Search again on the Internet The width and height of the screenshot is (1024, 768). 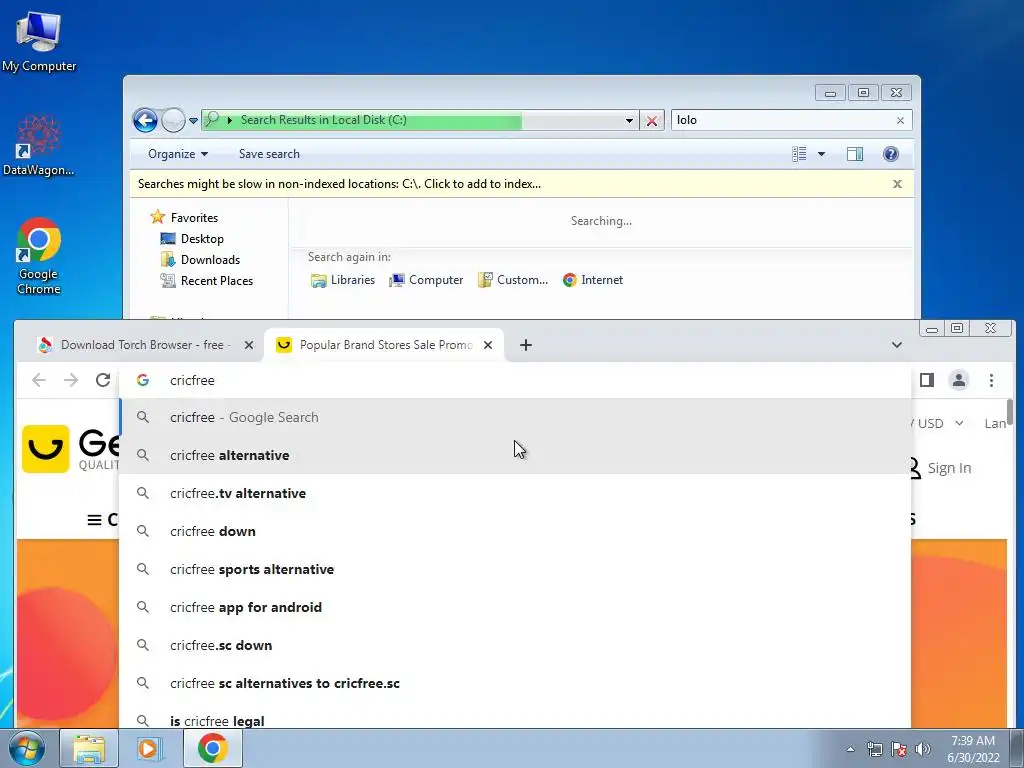(x=593, y=280)
